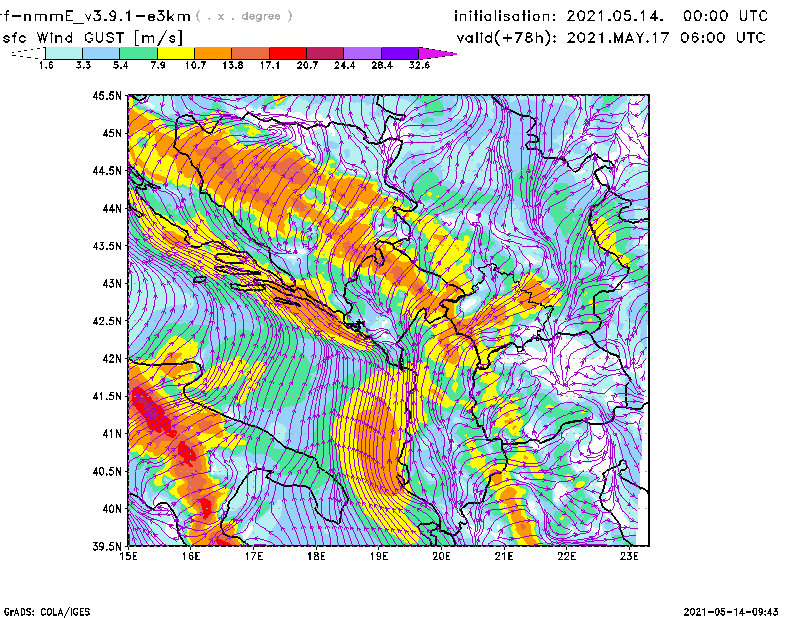Click the 45.5N latitude label
800x618 pixels.
click(107, 95)
